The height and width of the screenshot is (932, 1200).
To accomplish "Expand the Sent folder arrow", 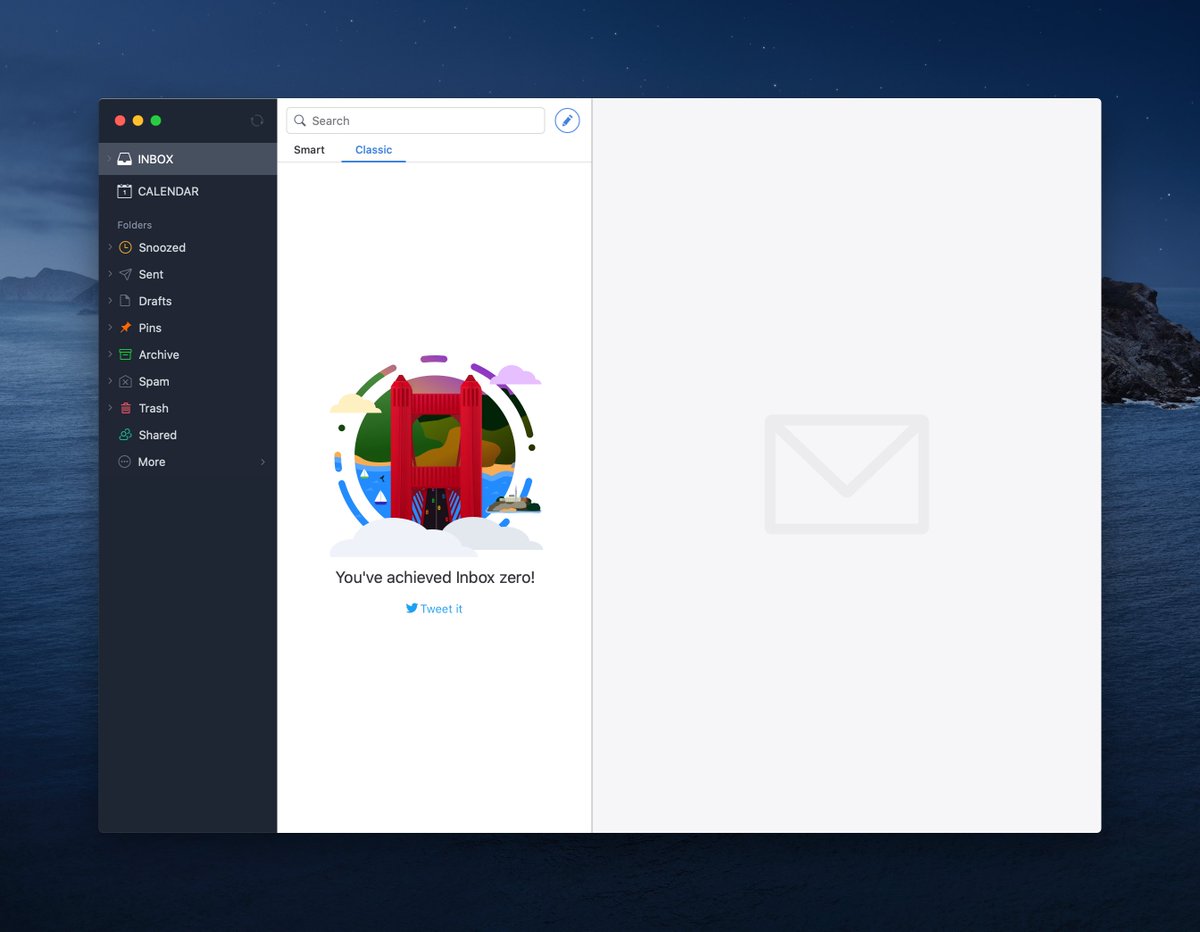I will [x=110, y=274].
